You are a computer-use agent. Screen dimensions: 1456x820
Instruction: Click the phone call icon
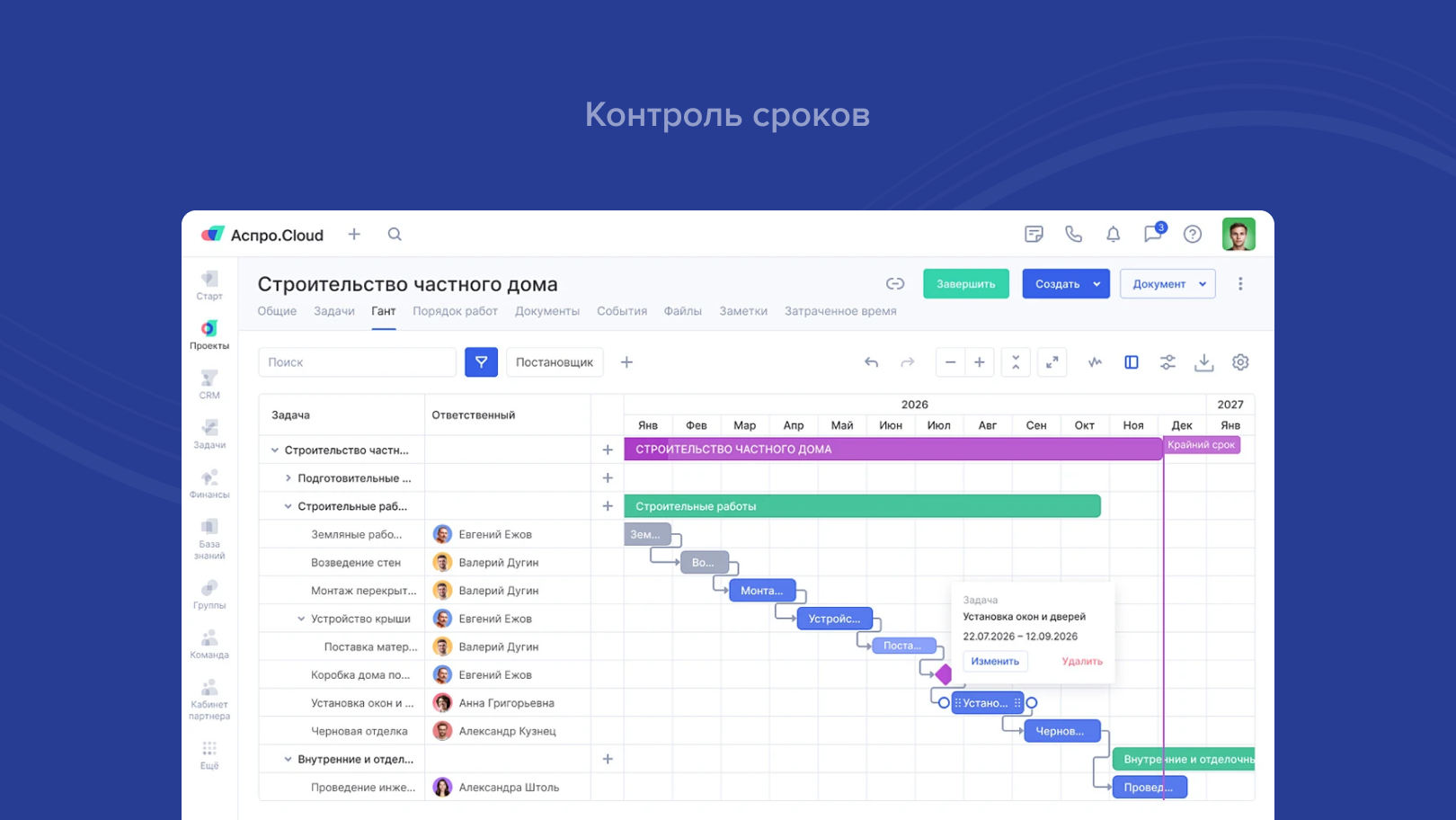coord(1073,235)
